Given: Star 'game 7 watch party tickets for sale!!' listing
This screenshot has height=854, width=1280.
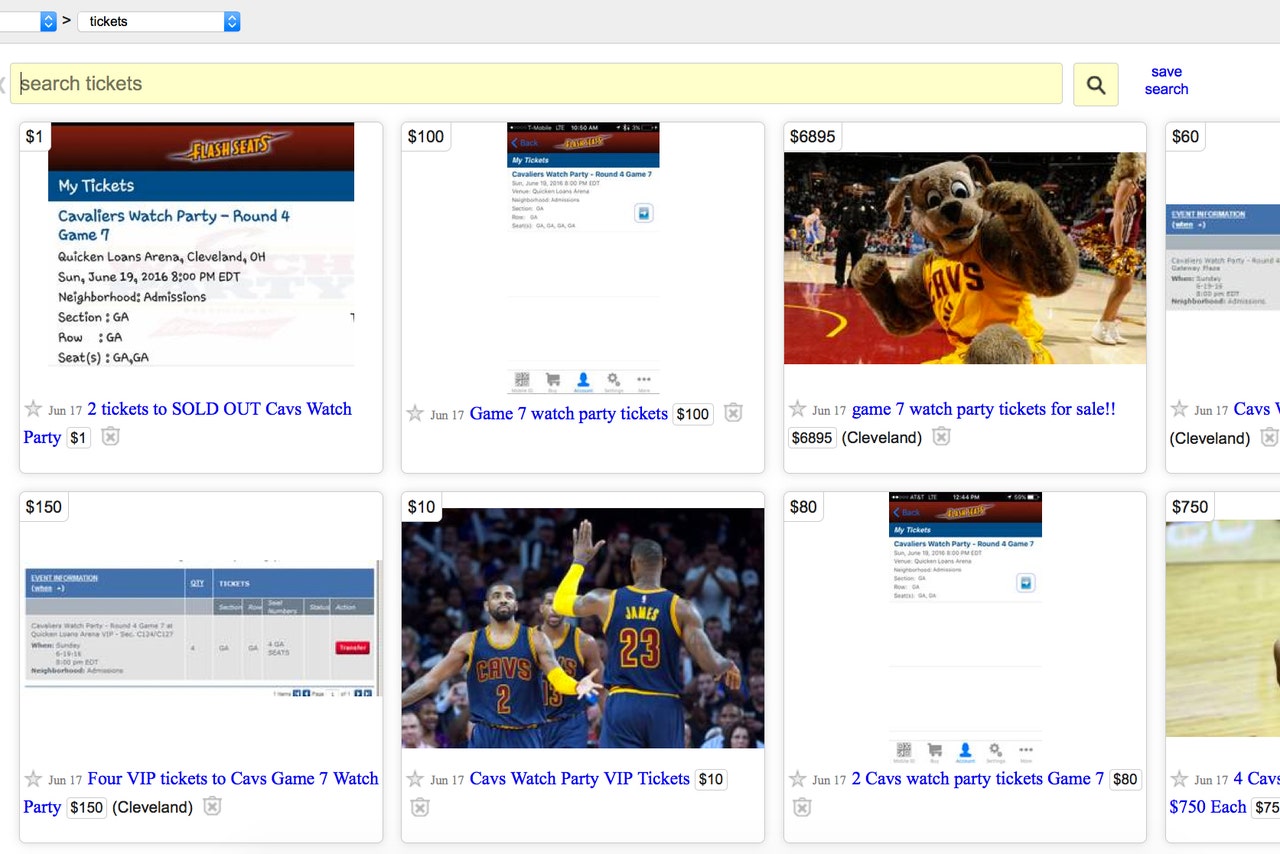Looking at the screenshot, I should pyautogui.click(x=797, y=409).
